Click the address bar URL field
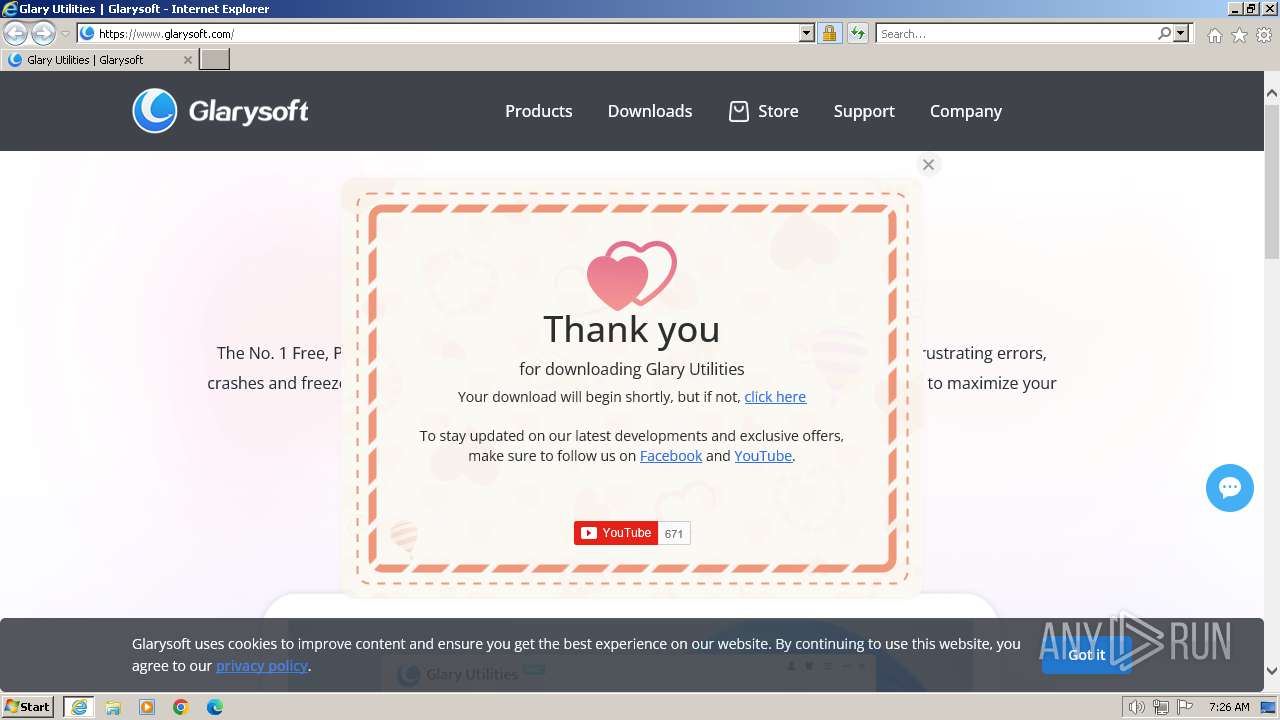This screenshot has width=1280, height=720. [x=447, y=33]
